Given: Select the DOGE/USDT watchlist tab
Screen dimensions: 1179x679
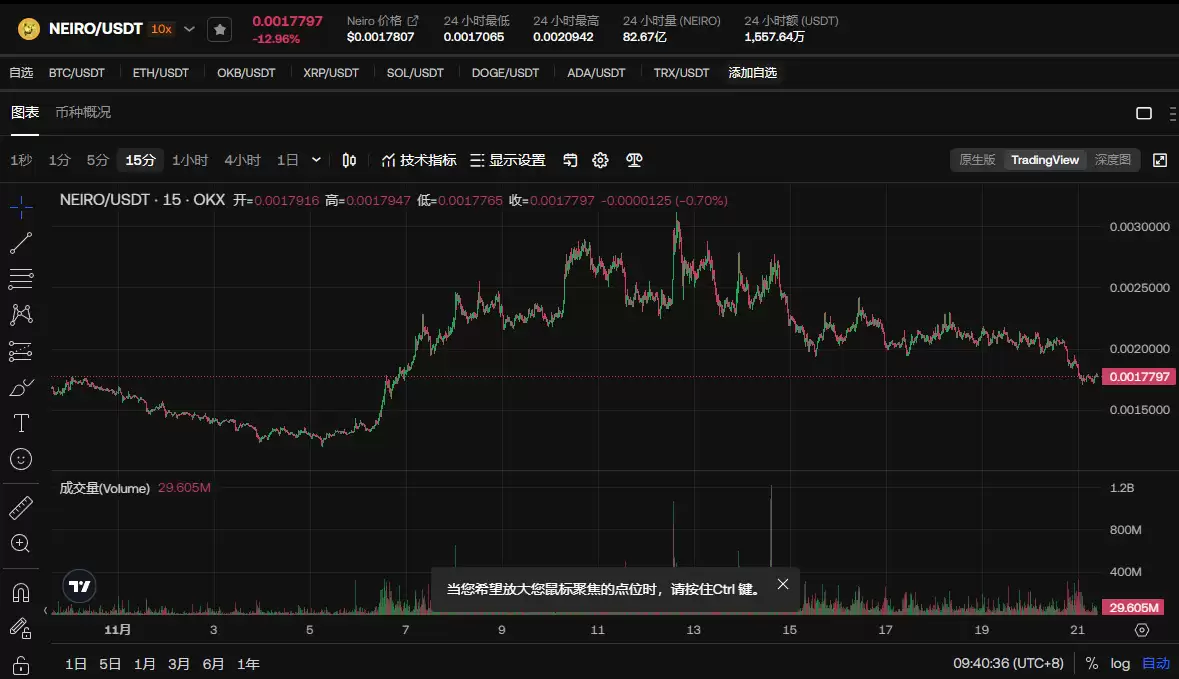Looking at the screenshot, I should click(x=505, y=72).
